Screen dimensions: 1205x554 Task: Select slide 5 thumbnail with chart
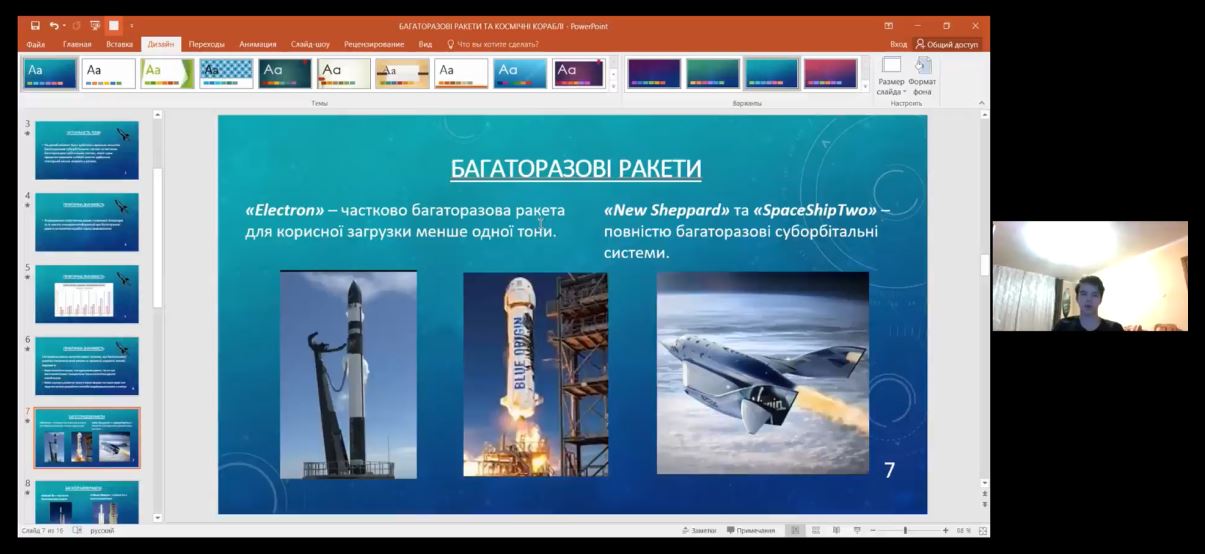pyautogui.click(x=86, y=293)
